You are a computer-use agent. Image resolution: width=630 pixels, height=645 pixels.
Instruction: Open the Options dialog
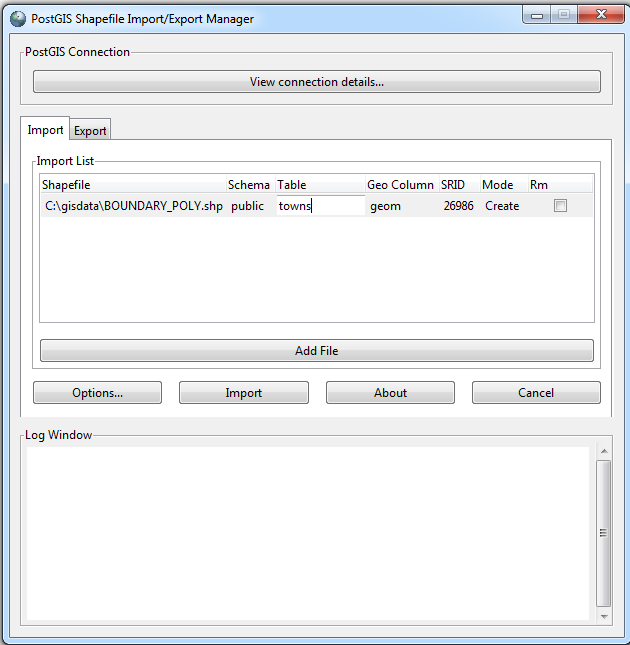click(97, 392)
